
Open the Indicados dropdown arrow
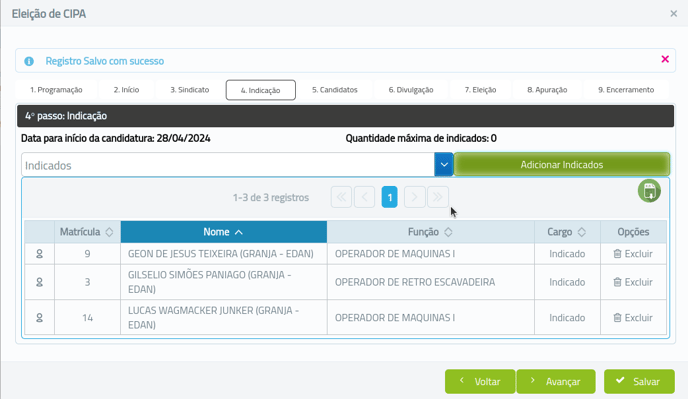[444, 165]
